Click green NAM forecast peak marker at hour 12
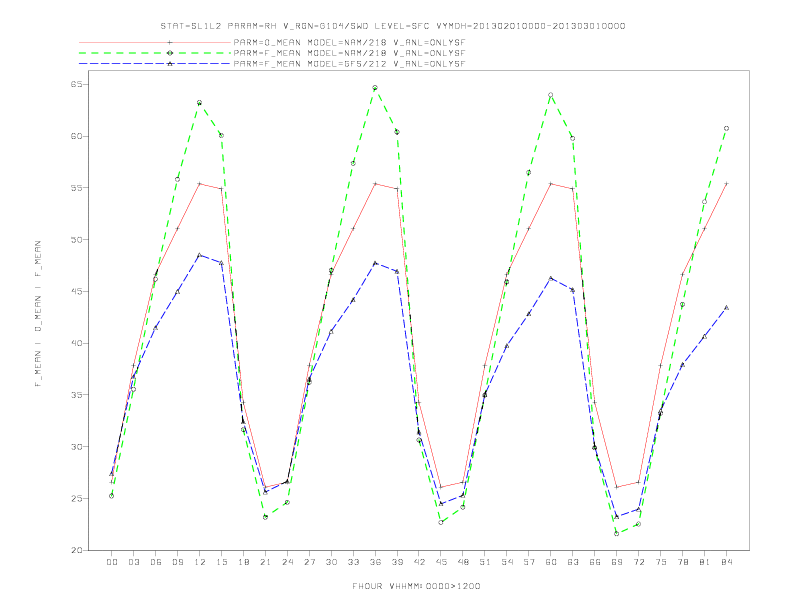792x612 pixels. [x=200, y=103]
